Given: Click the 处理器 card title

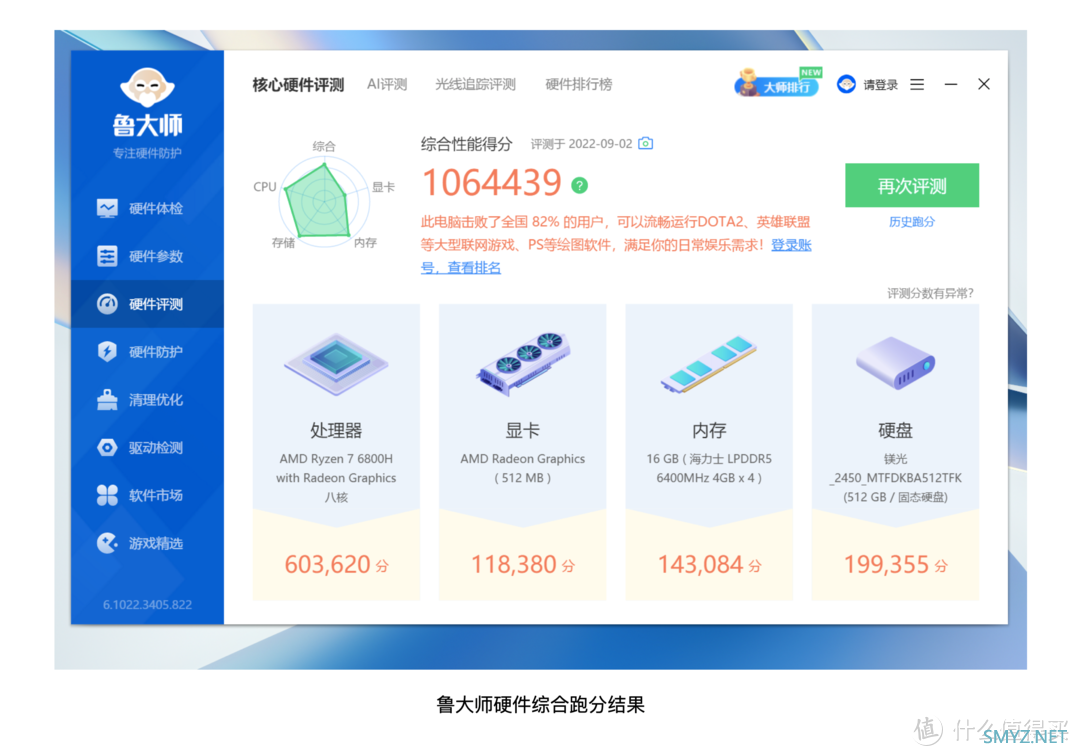Looking at the screenshot, I should coord(336,431).
